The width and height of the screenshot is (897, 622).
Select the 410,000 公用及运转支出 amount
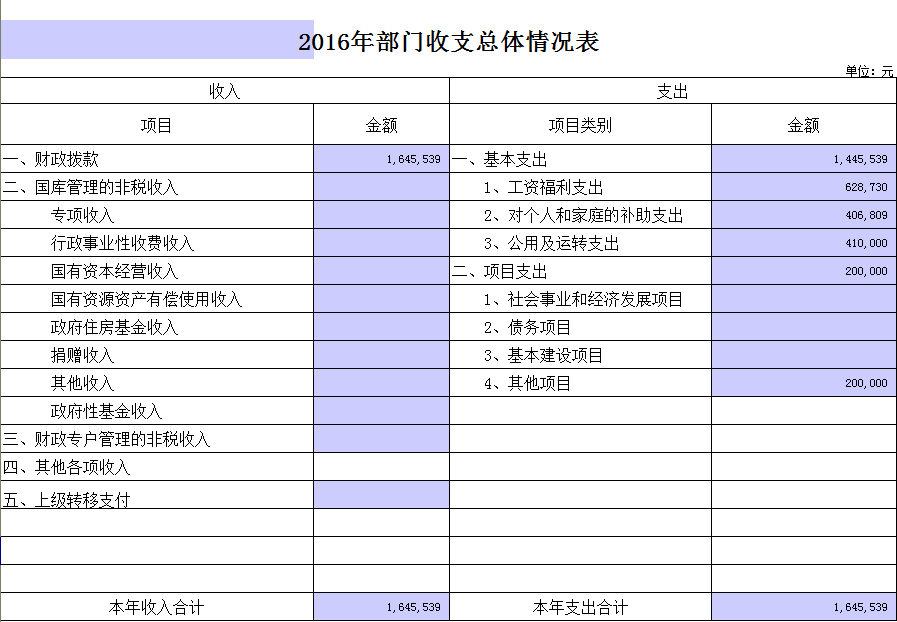(x=803, y=243)
